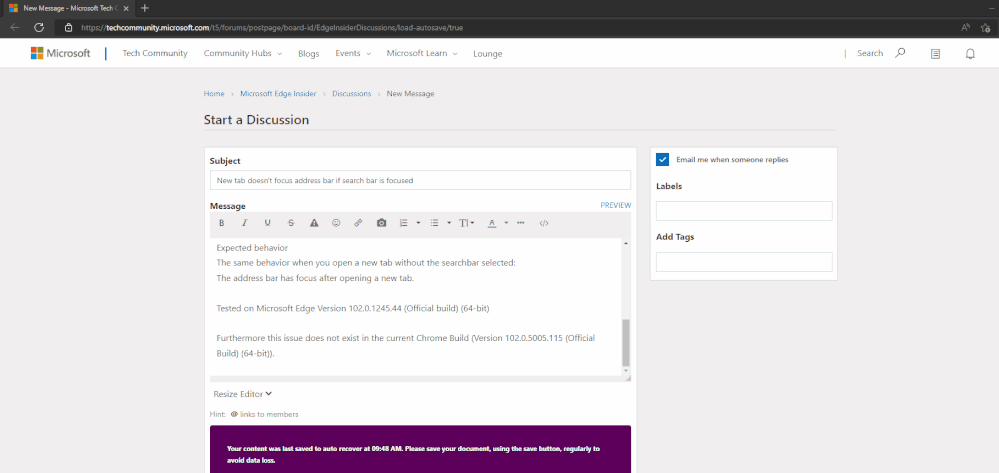
Task: Insert a spoiler tag using warning icon
Action: 314,223
